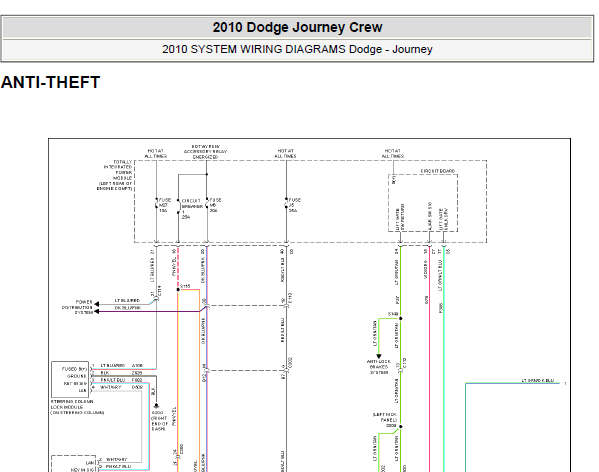Viewport: 599px width, 472px height.
Task: Click the Power Distribution LT BLU/RED arrowhead
Action: click(97, 304)
